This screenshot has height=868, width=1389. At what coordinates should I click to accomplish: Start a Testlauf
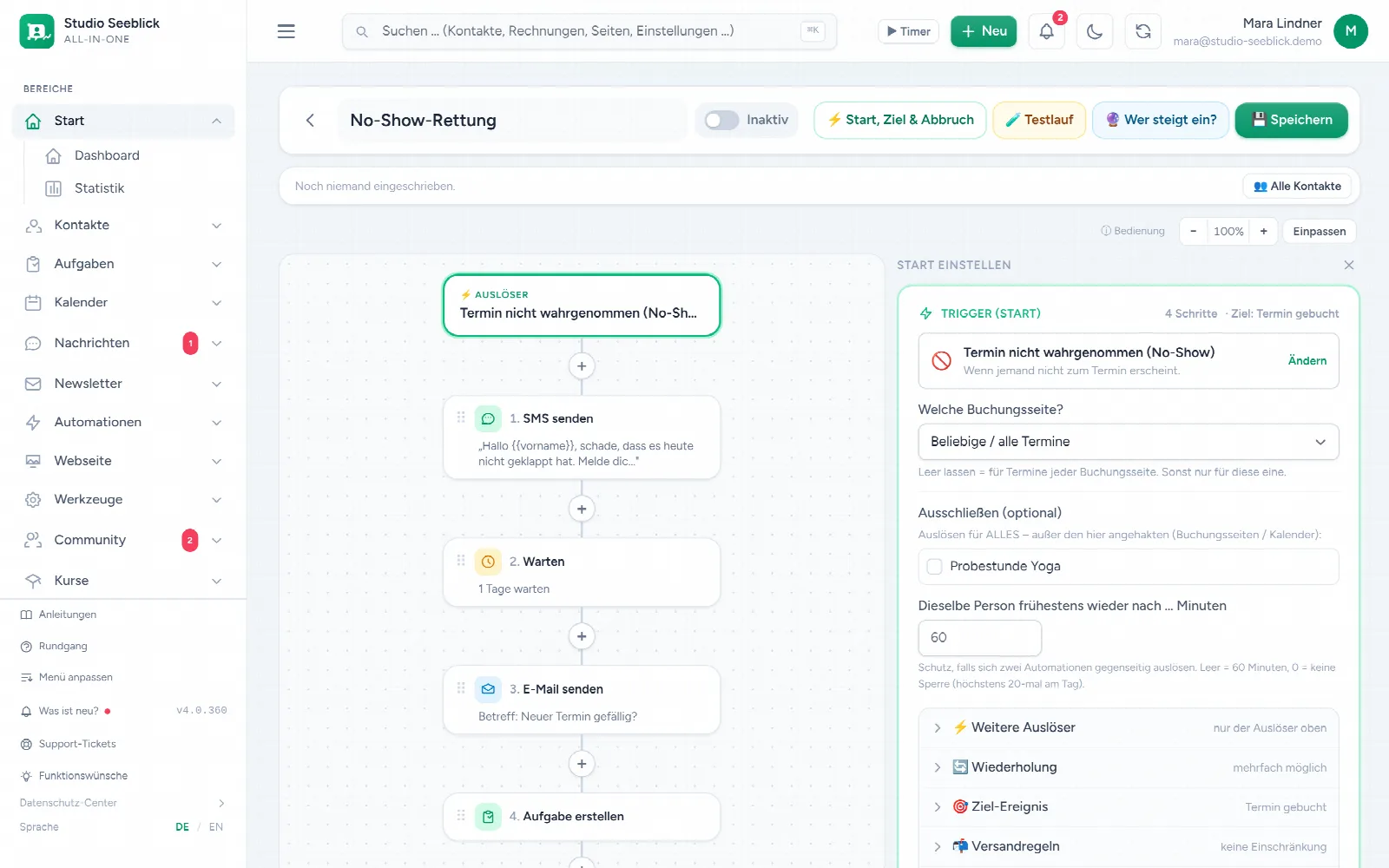1039,120
